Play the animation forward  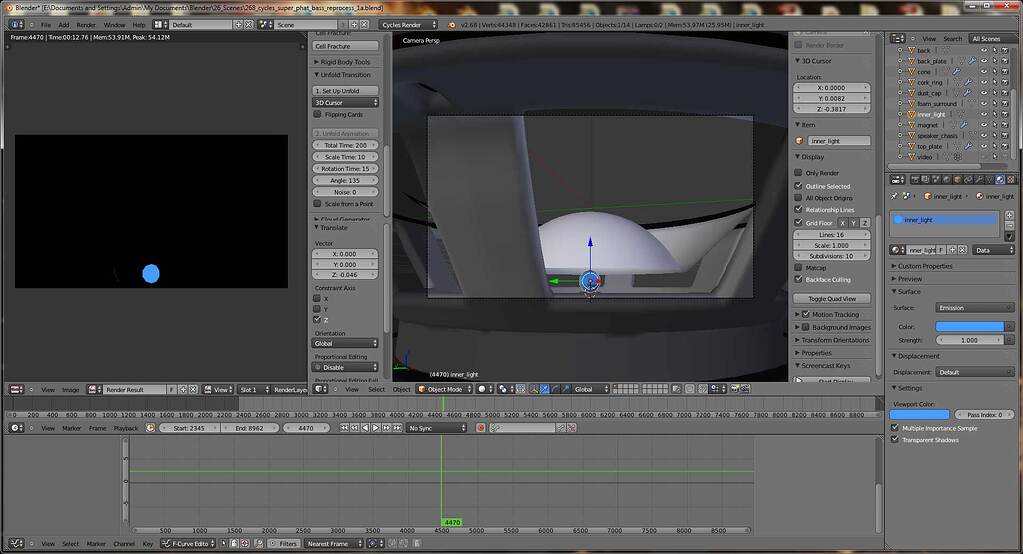pyautogui.click(x=376, y=428)
